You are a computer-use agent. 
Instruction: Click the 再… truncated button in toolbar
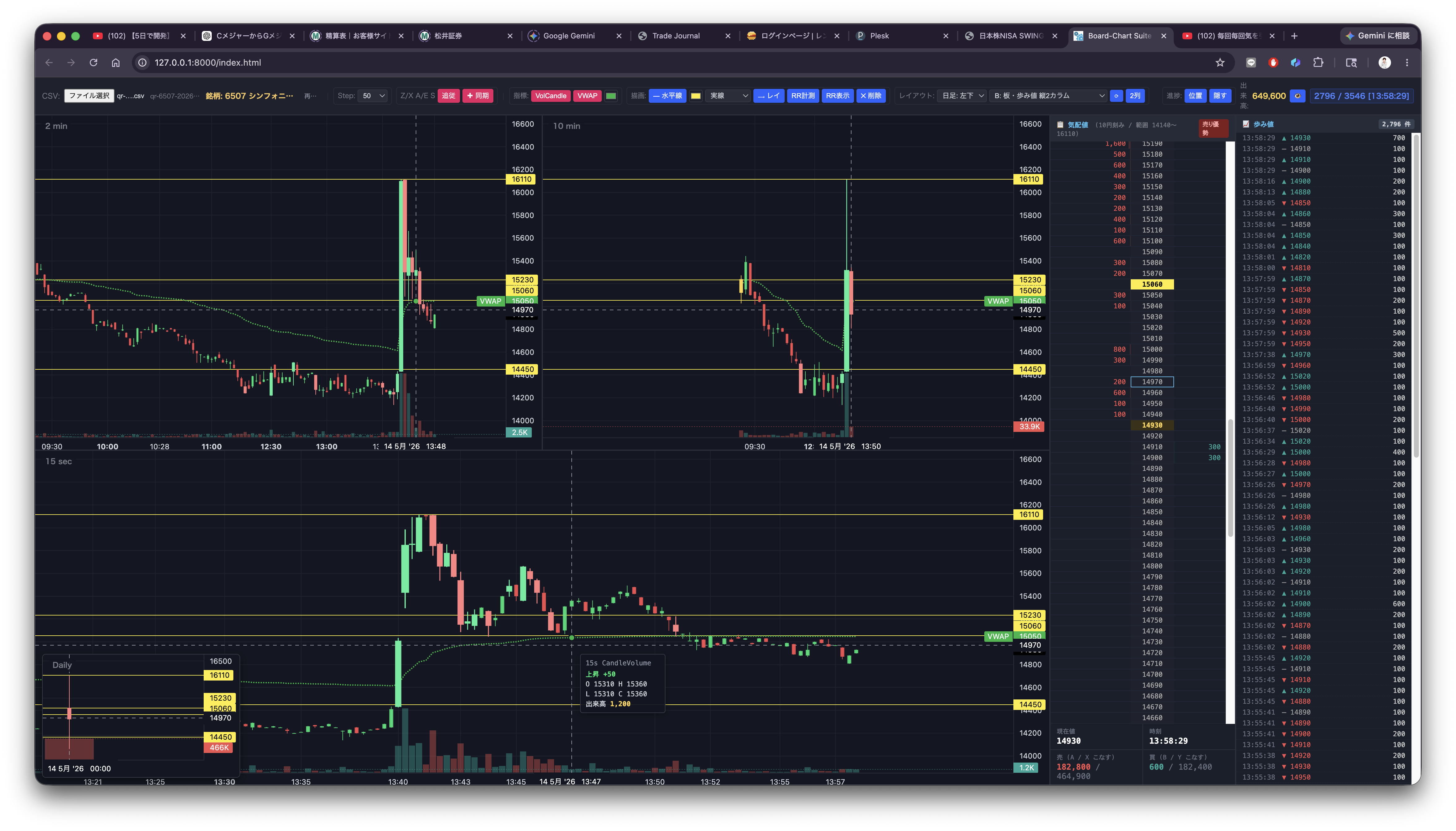click(x=310, y=95)
